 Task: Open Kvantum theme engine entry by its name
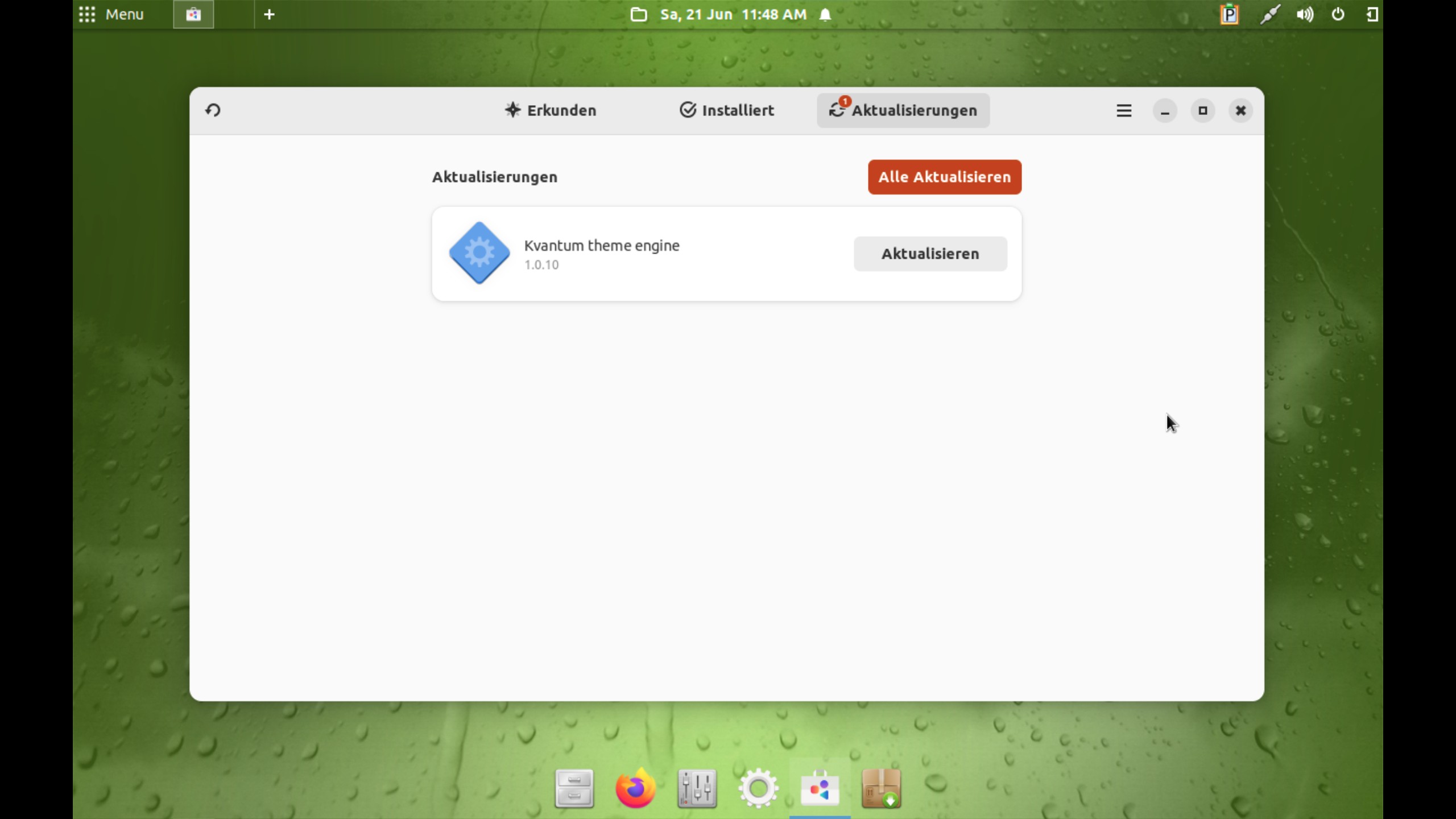click(601, 246)
